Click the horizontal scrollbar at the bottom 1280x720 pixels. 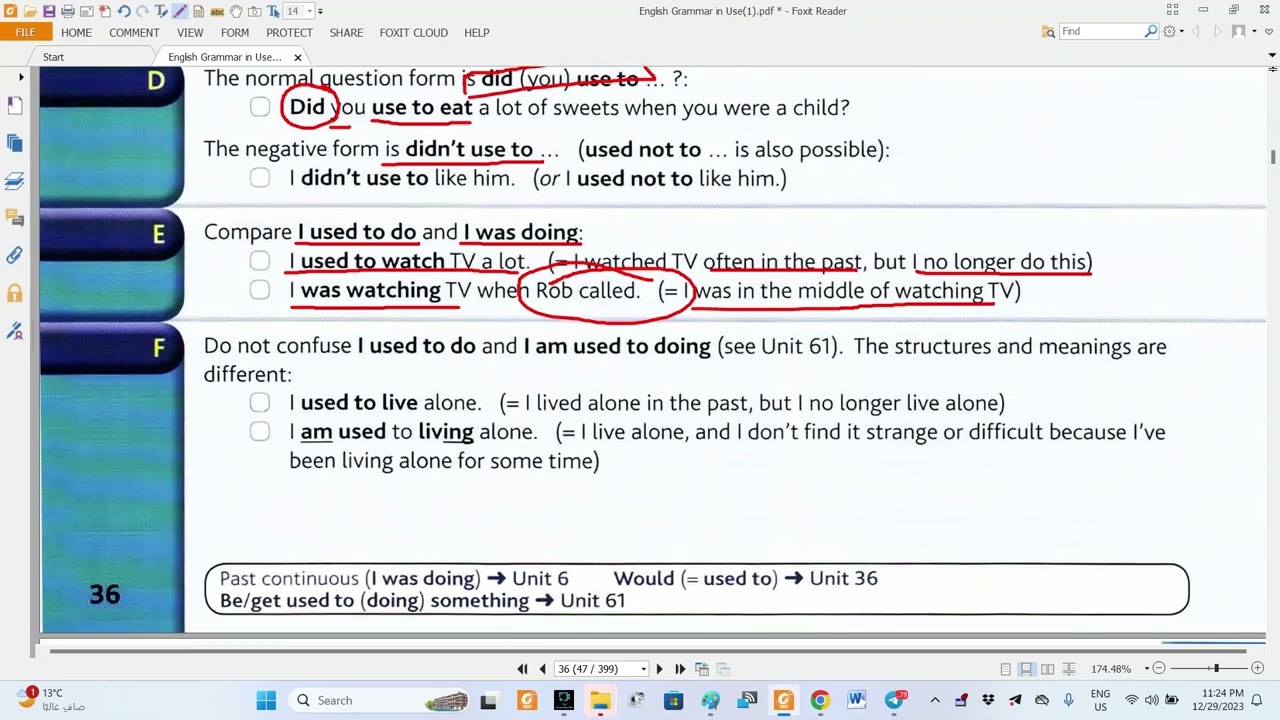point(650,651)
